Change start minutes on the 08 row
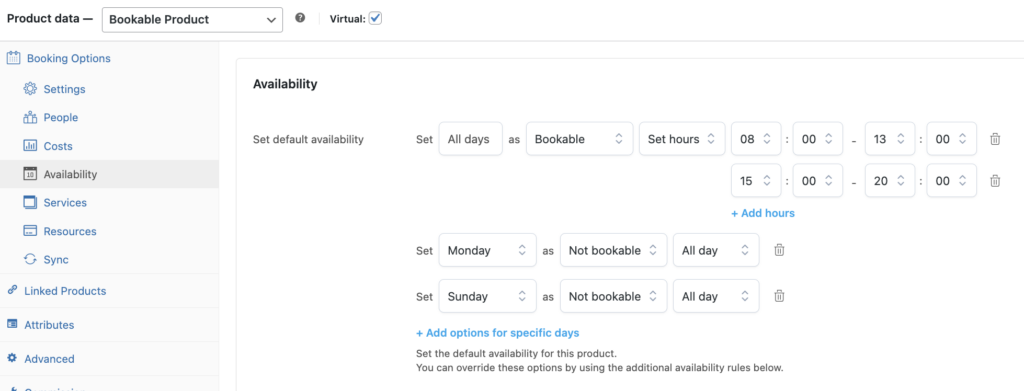 818,139
